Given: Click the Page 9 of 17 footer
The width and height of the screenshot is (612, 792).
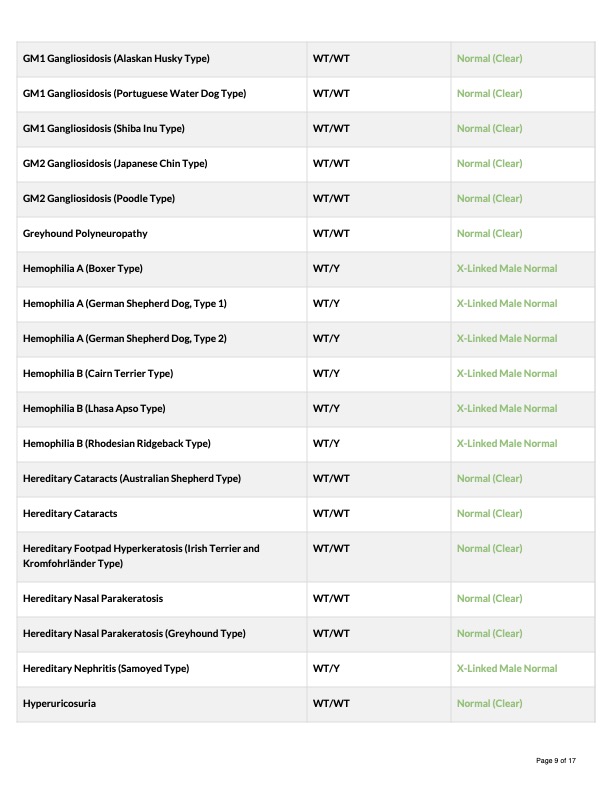Looking at the screenshot, I should (555, 761).
